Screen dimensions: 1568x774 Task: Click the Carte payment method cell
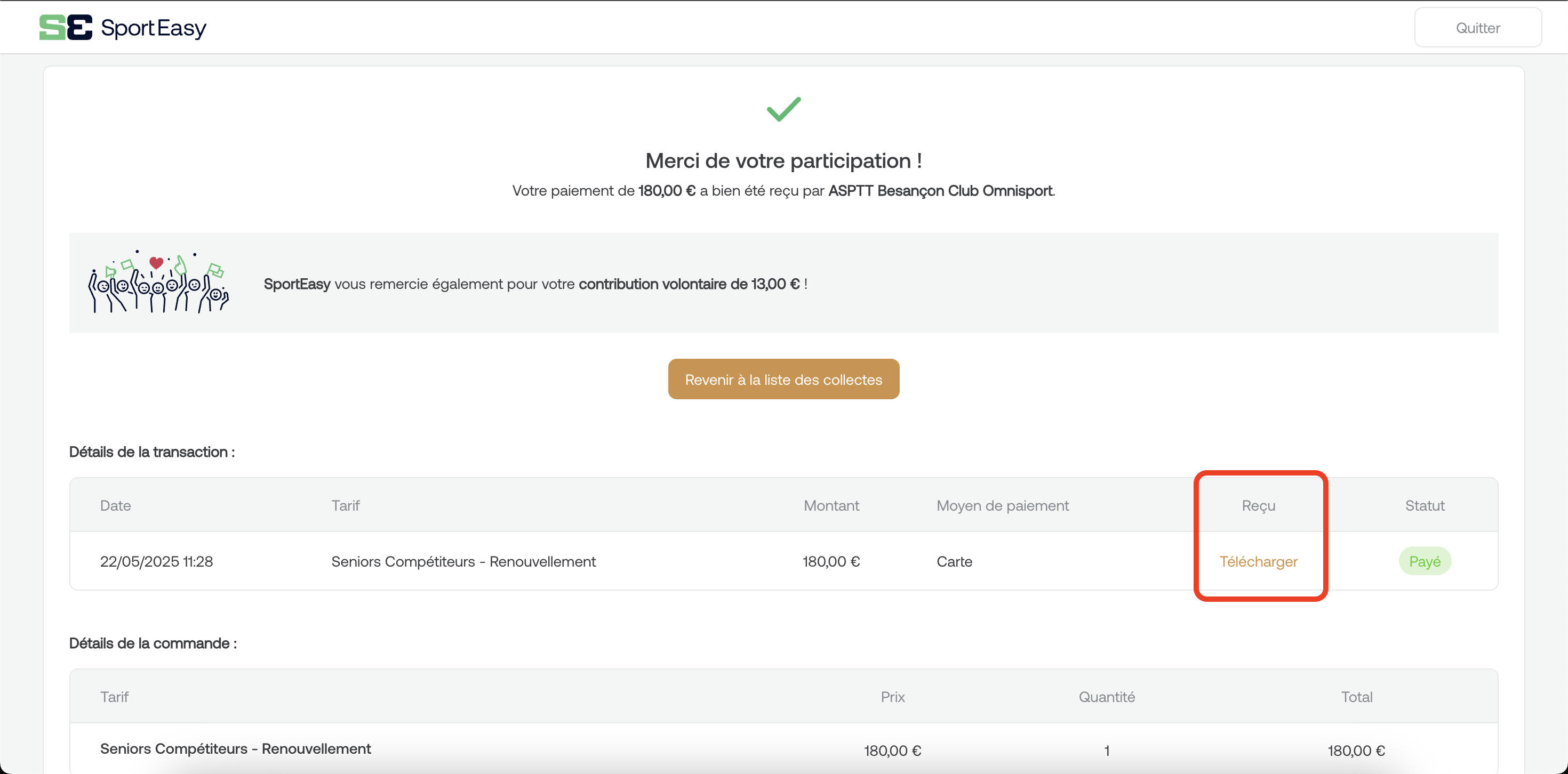[954, 561]
